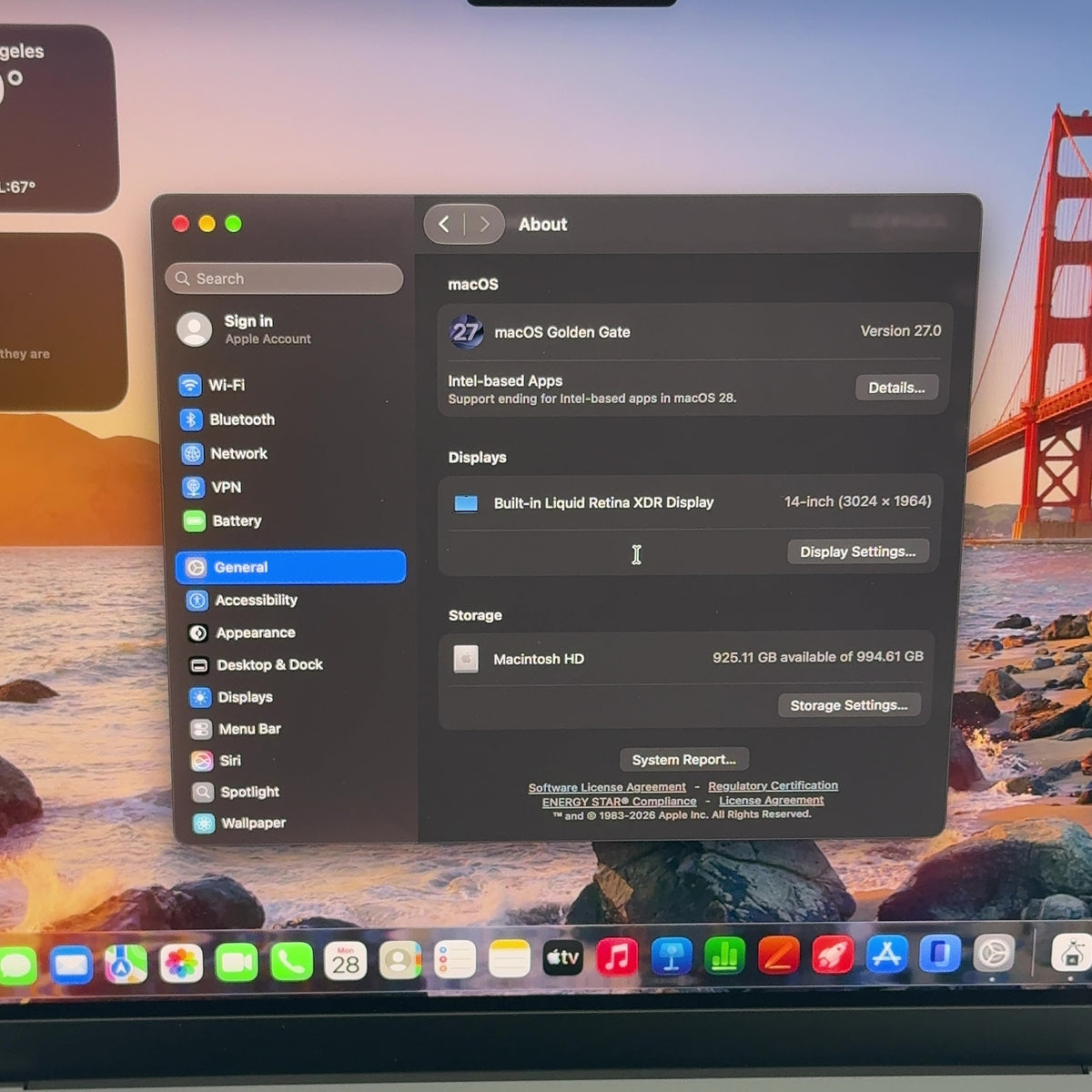Focus the Search field in System Settings
The image size is (1092, 1092).
(284, 278)
